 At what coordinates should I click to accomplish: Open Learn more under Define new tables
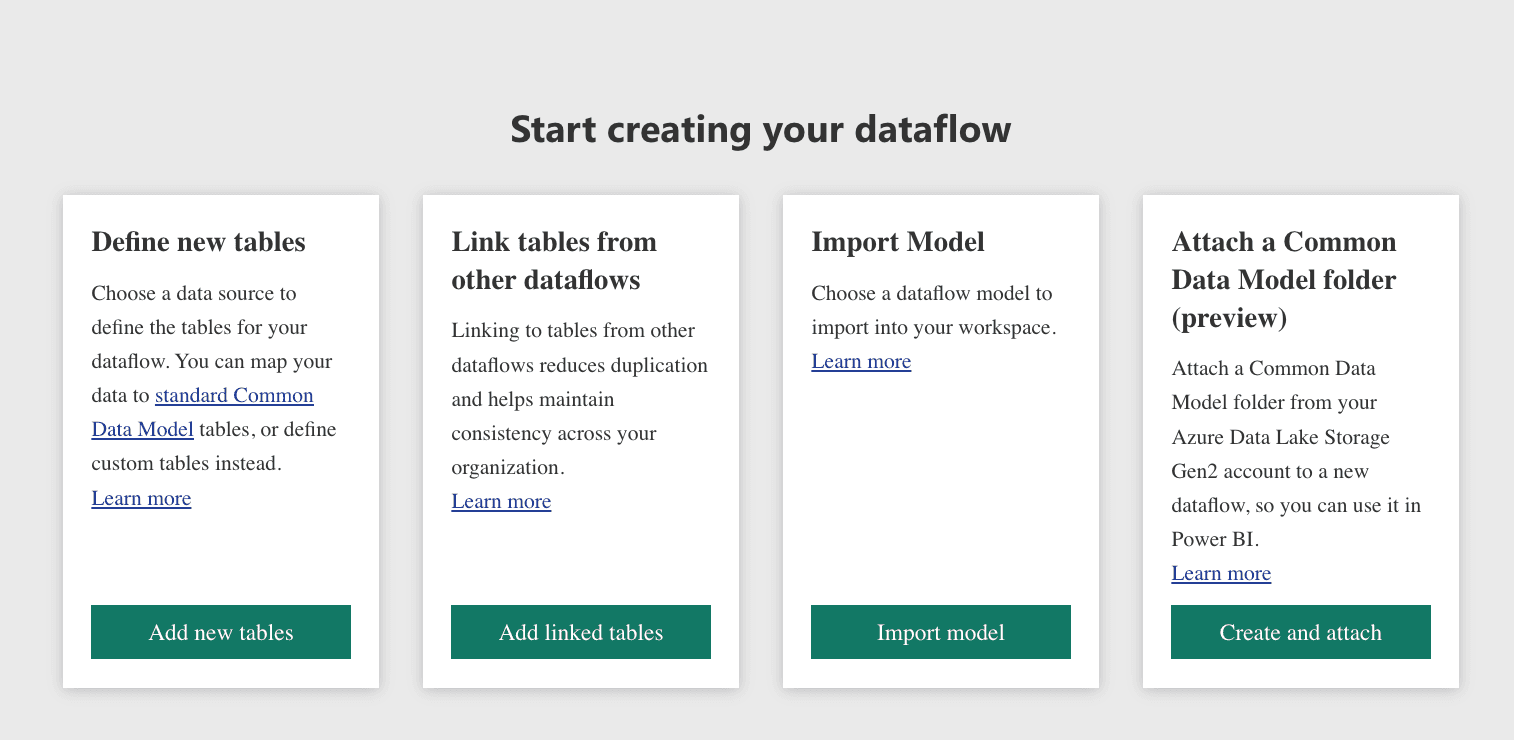pyautogui.click(x=141, y=498)
